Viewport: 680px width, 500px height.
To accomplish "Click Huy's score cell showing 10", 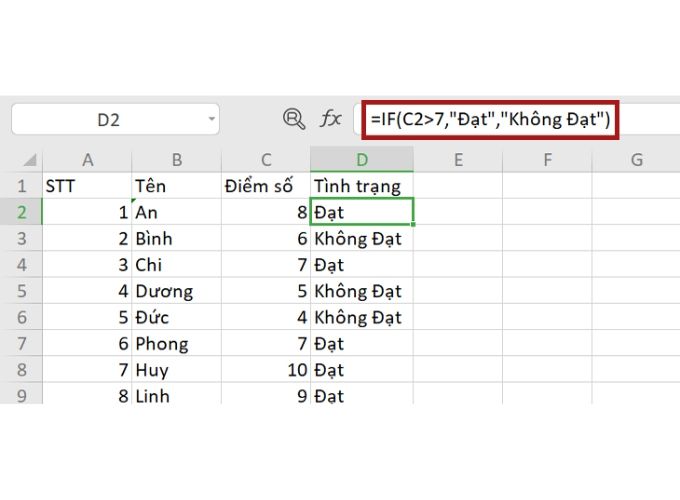I will click(x=266, y=370).
